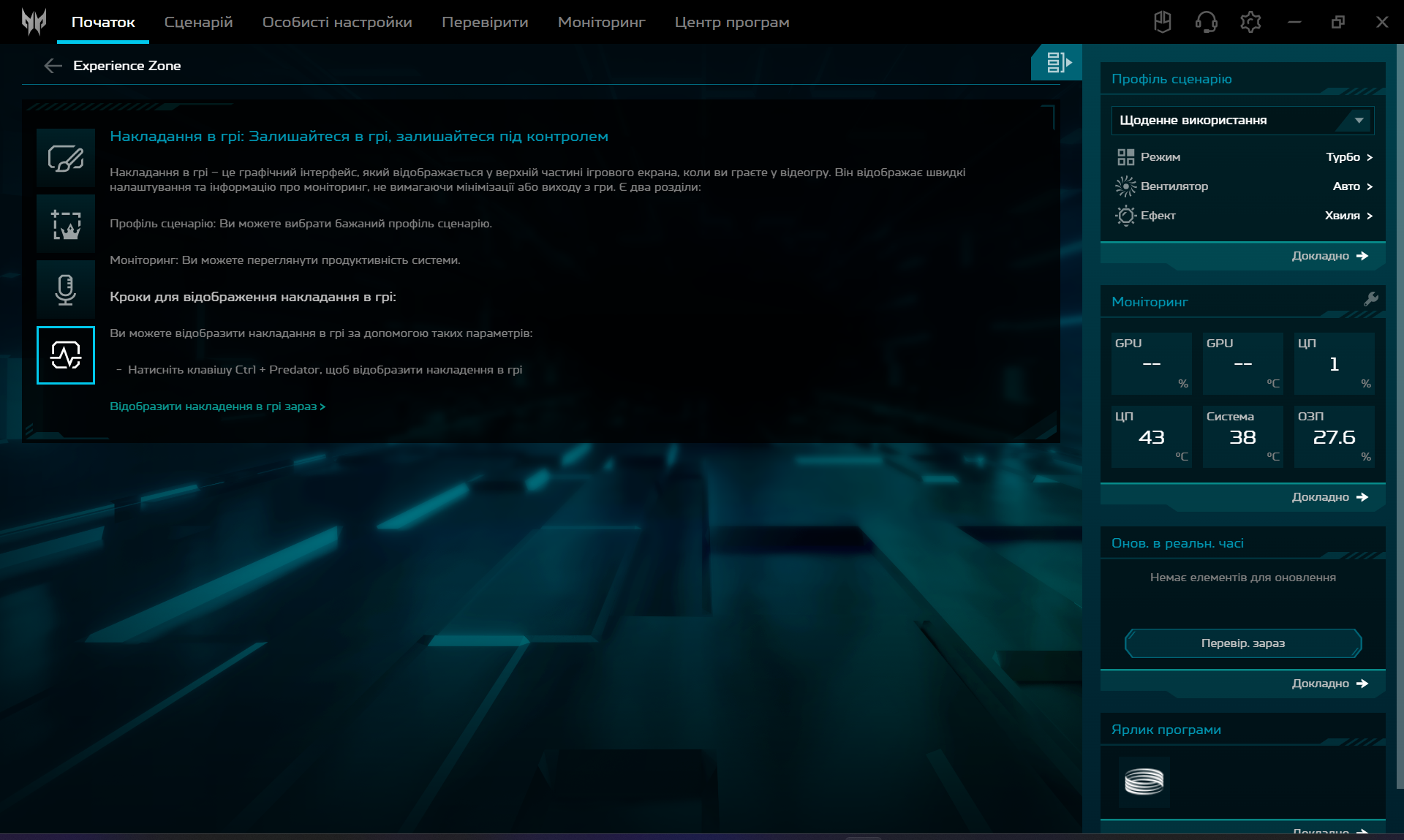Collapse the right side panel toggle
The image size is (1404, 840).
click(x=1057, y=63)
